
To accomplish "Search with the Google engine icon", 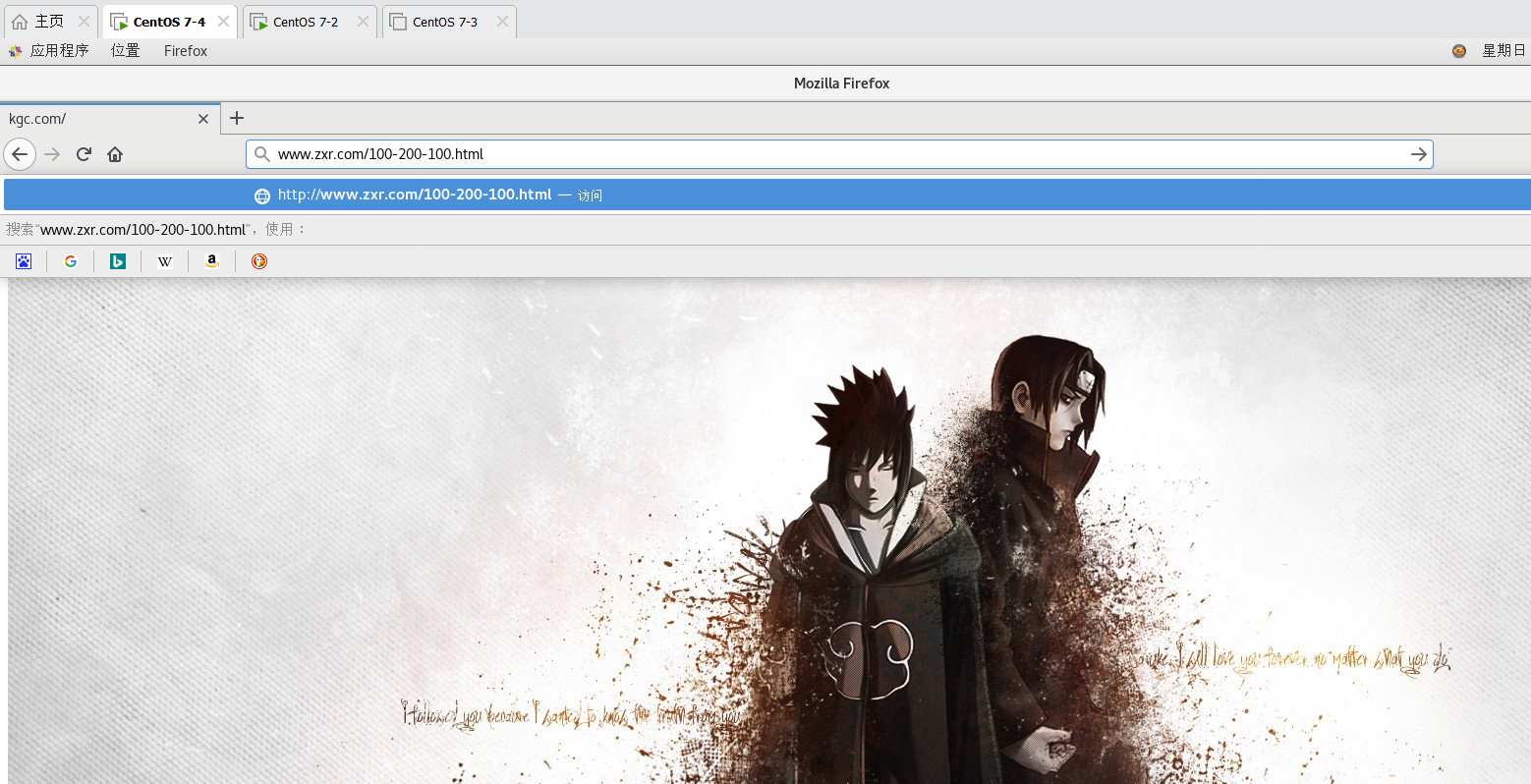I will click(70, 260).
